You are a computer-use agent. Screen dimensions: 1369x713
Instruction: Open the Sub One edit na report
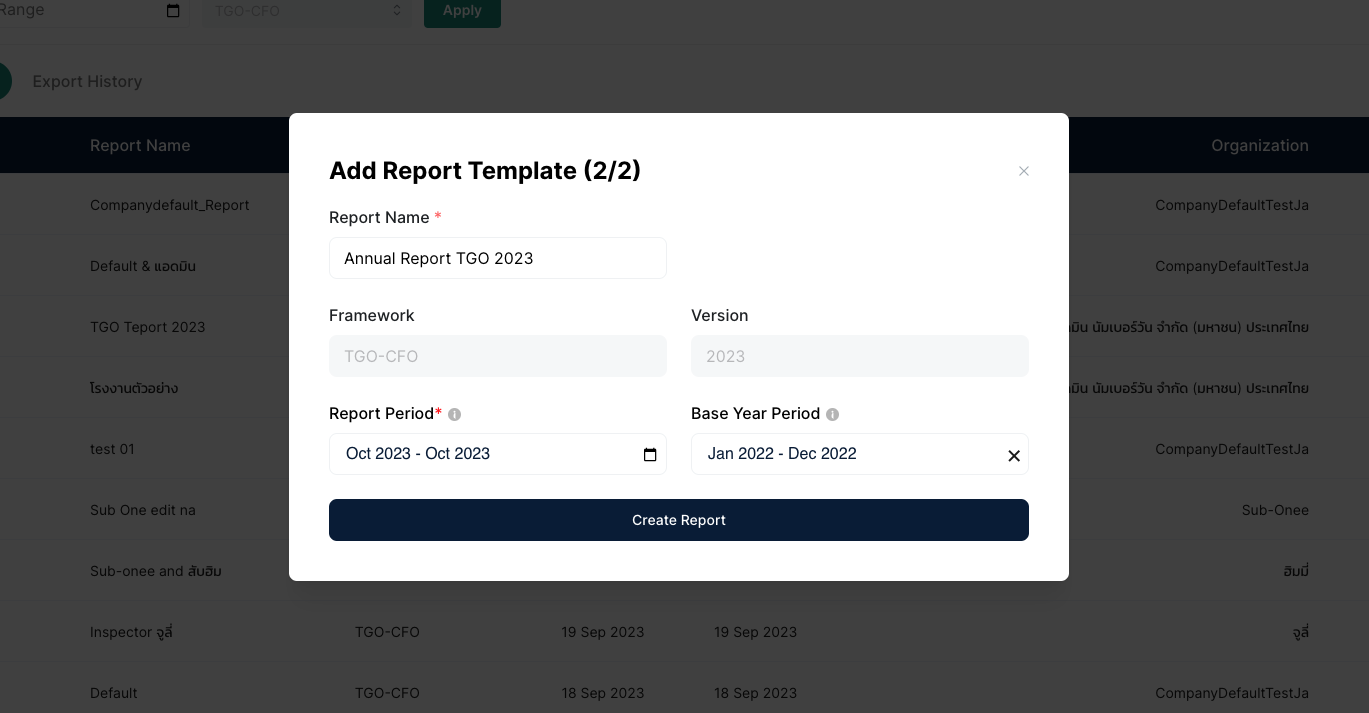click(x=143, y=510)
